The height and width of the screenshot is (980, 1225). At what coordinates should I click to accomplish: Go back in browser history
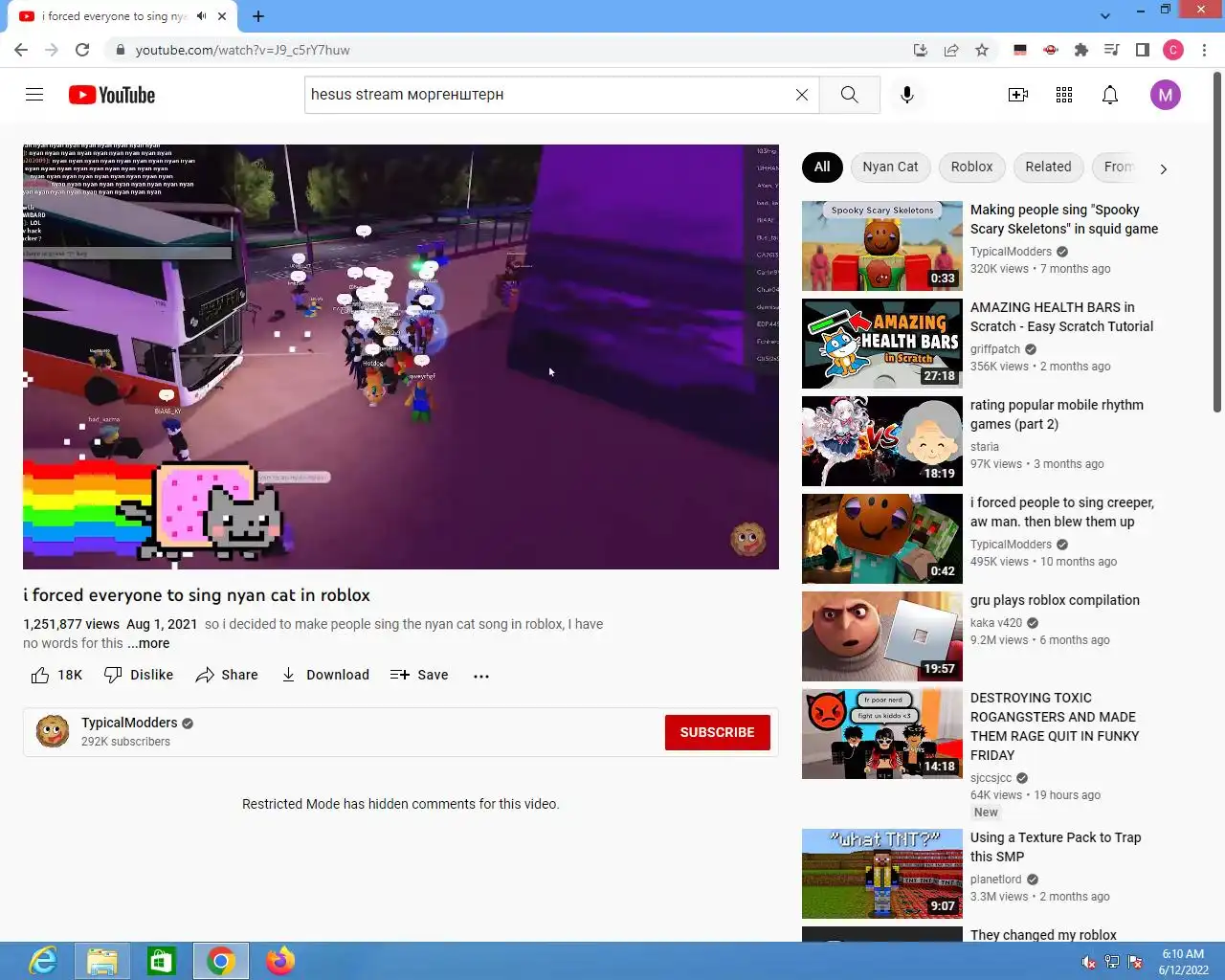click(21, 50)
